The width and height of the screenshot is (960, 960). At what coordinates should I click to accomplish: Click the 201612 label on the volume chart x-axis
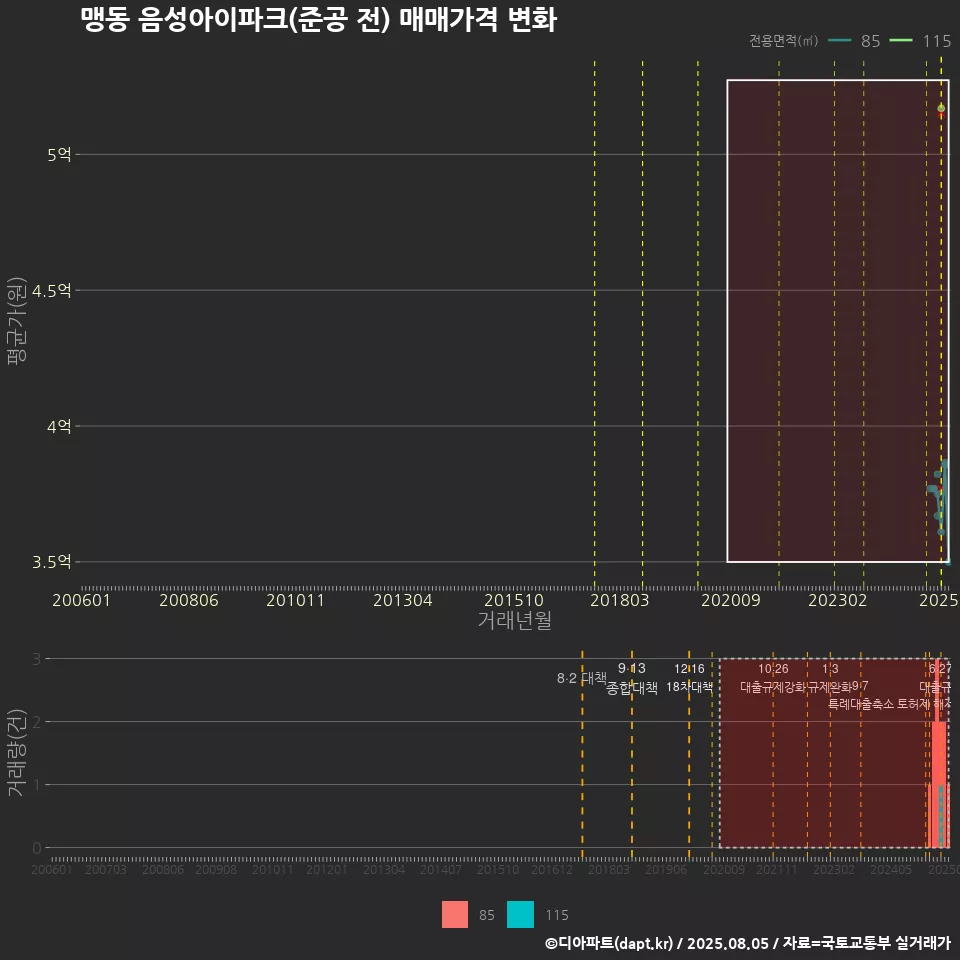coord(551,869)
